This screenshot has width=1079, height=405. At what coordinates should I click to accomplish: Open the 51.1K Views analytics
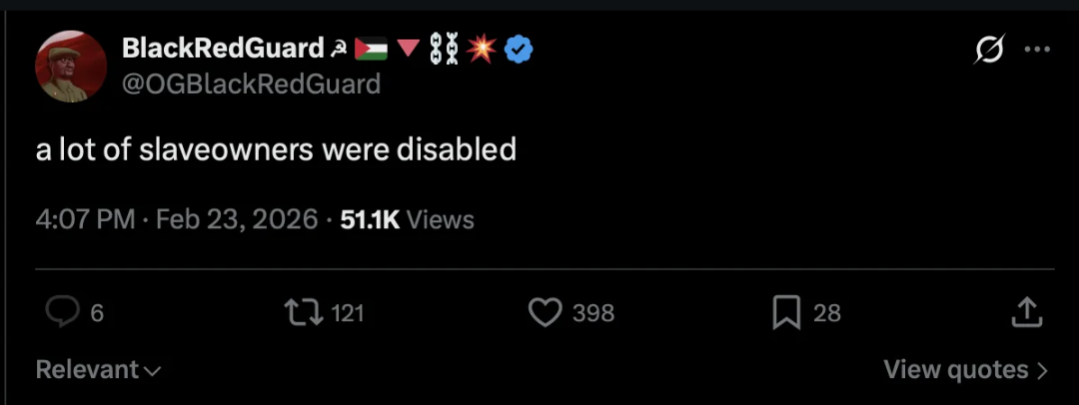tap(407, 219)
